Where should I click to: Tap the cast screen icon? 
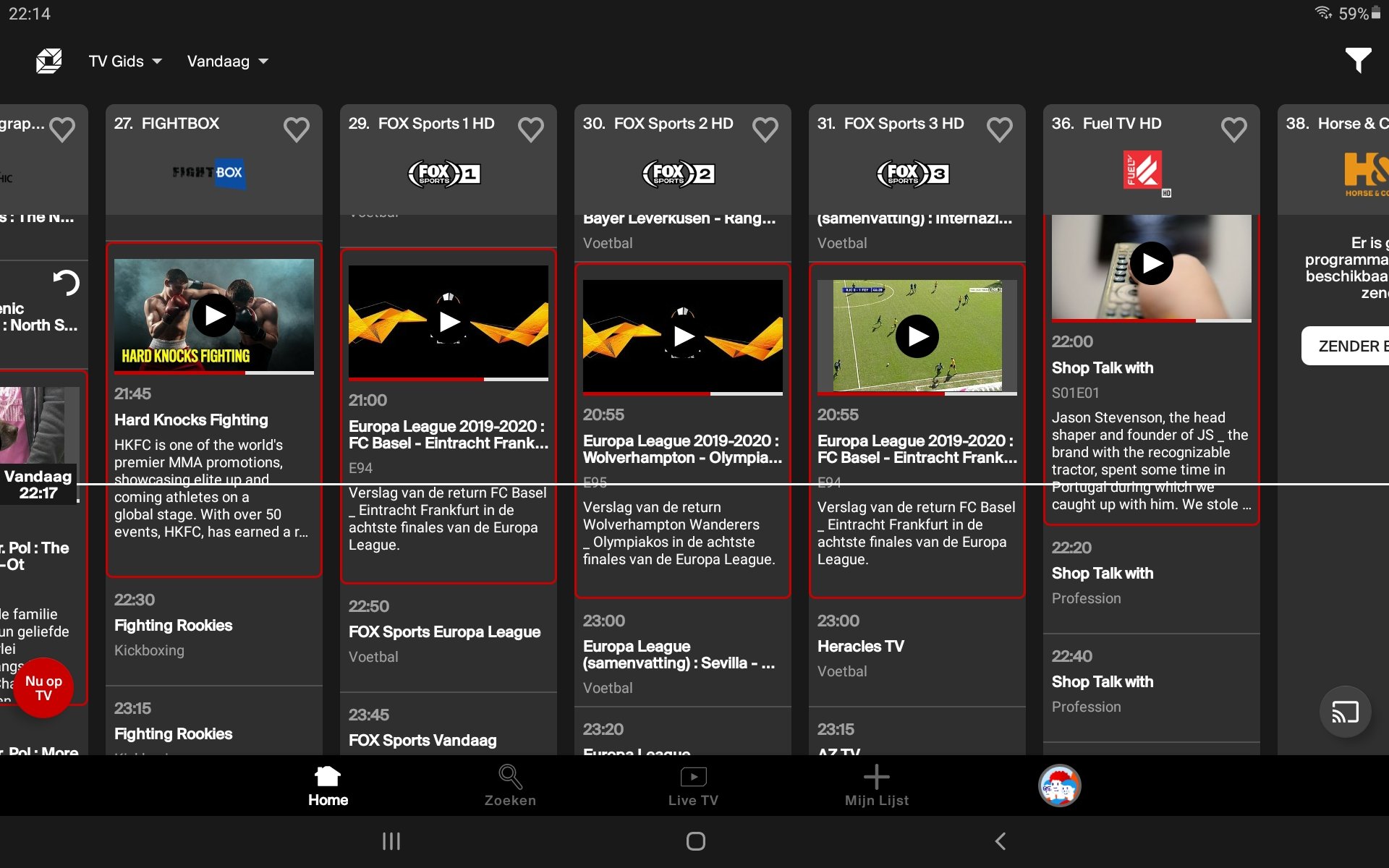[x=1345, y=712]
